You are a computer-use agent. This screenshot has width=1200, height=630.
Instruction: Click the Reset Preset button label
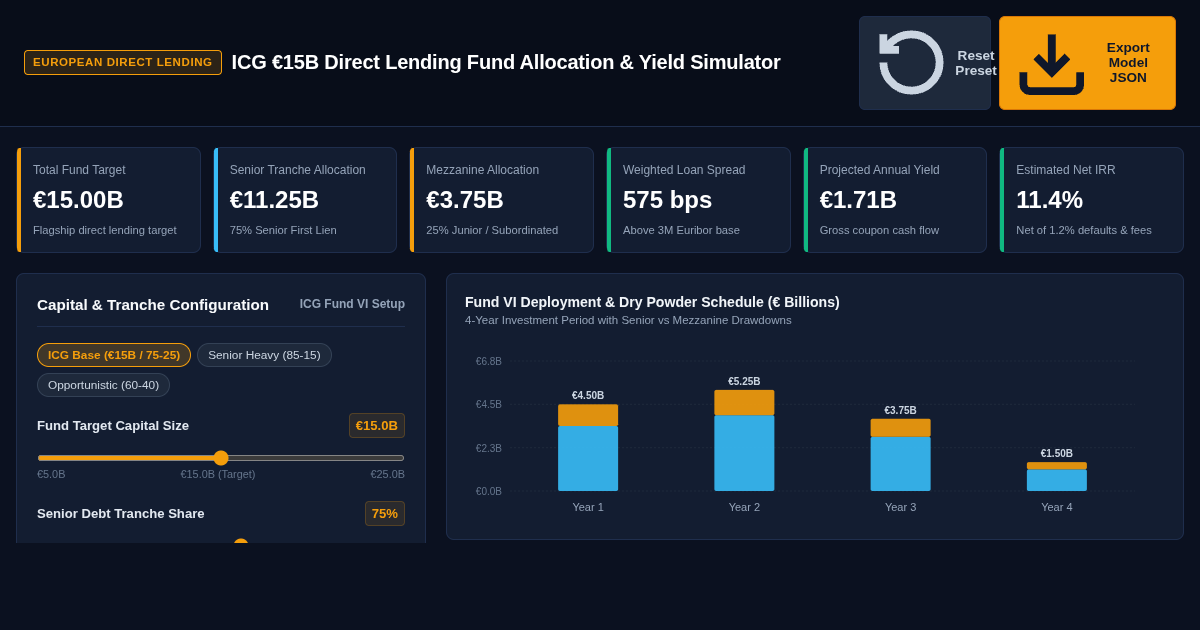click(x=976, y=63)
